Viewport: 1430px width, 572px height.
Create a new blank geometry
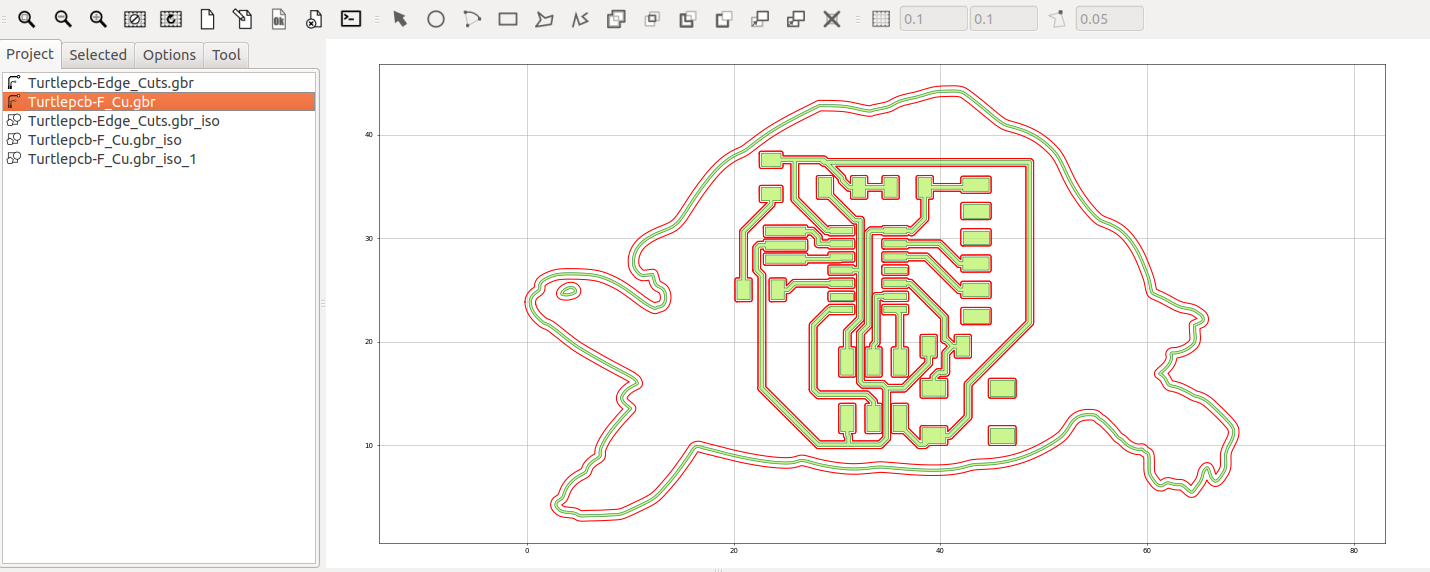click(207, 18)
